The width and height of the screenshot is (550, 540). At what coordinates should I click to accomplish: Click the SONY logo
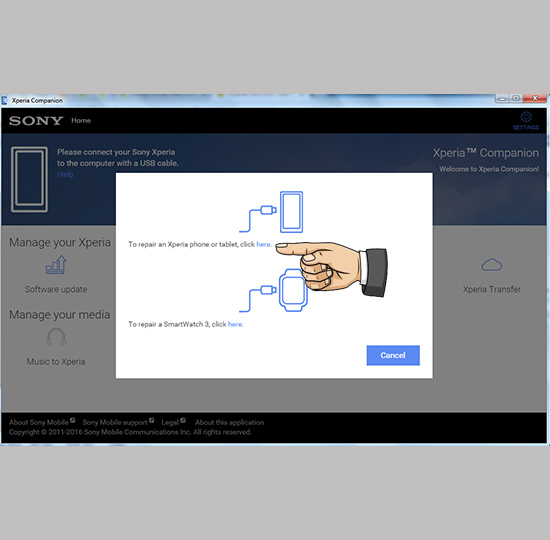(x=36, y=121)
